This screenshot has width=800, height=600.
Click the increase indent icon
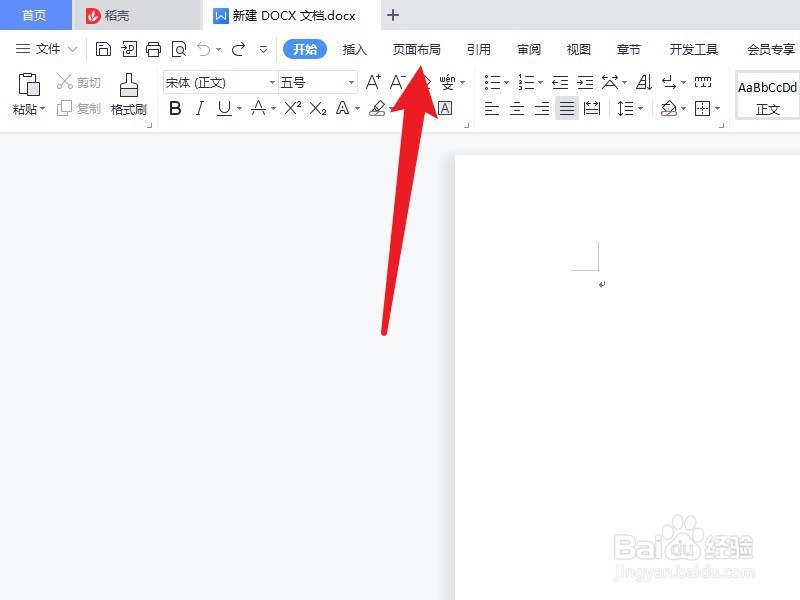click(585, 82)
